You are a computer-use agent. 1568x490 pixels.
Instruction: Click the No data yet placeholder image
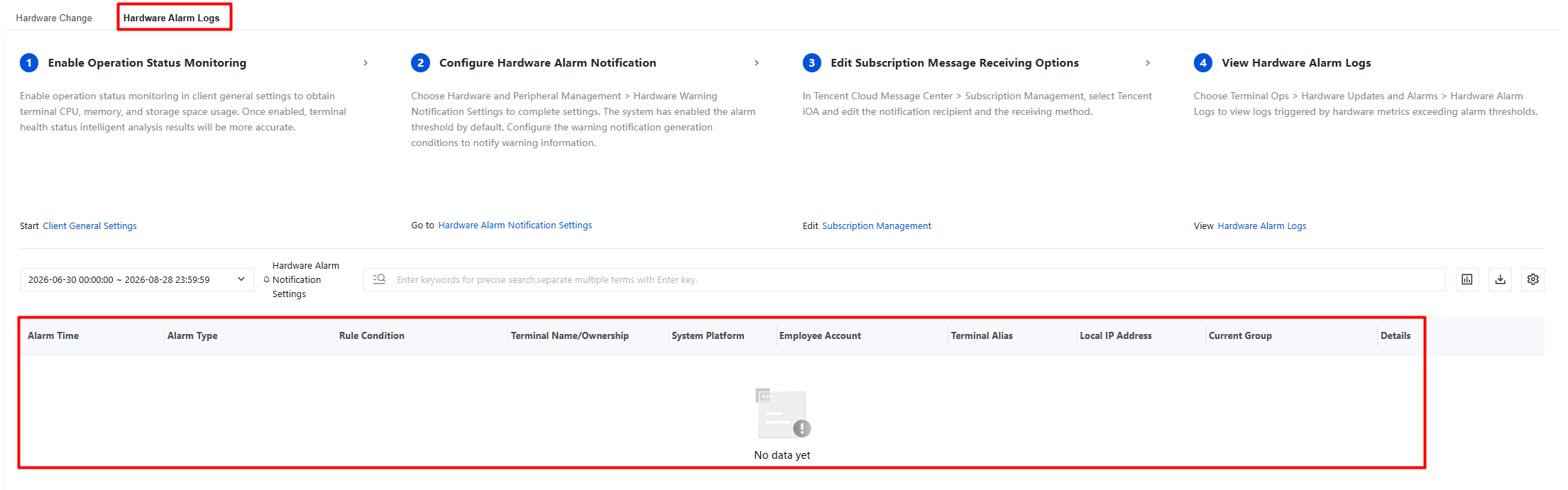[x=782, y=413]
